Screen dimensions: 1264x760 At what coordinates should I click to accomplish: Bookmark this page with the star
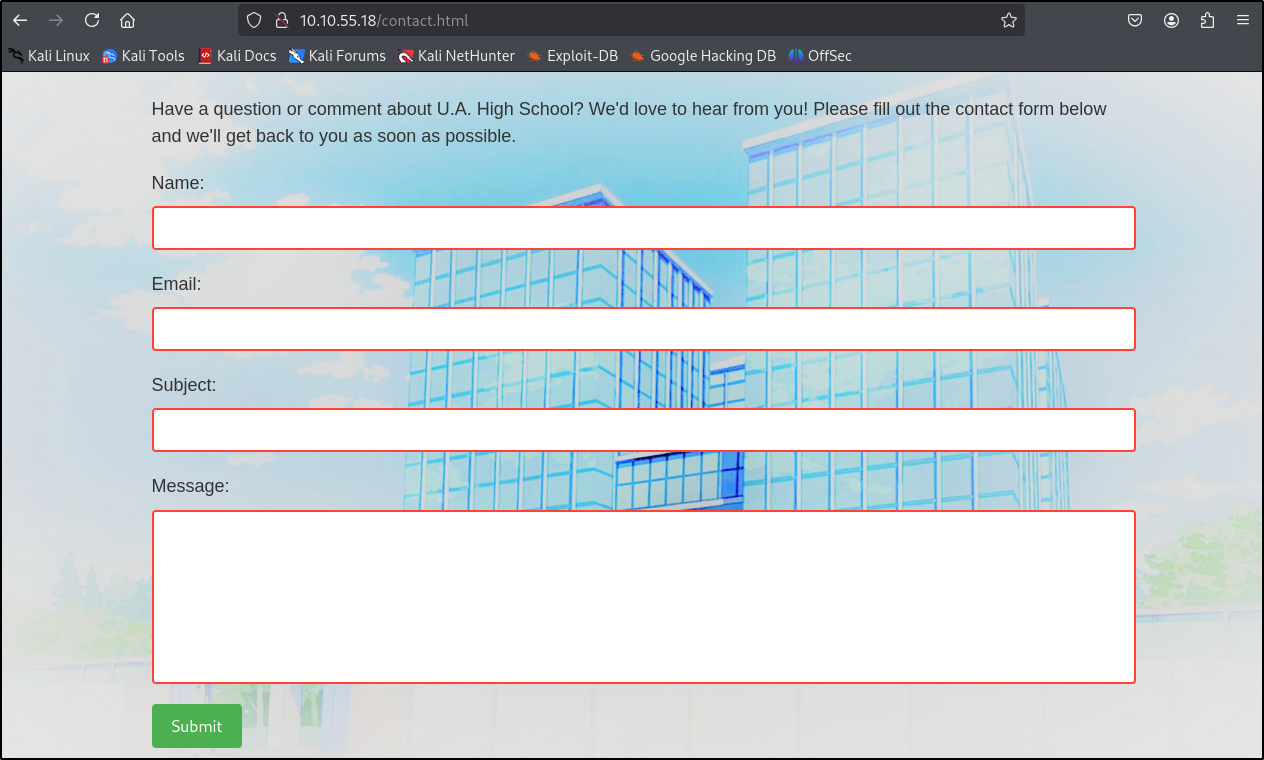[1009, 20]
